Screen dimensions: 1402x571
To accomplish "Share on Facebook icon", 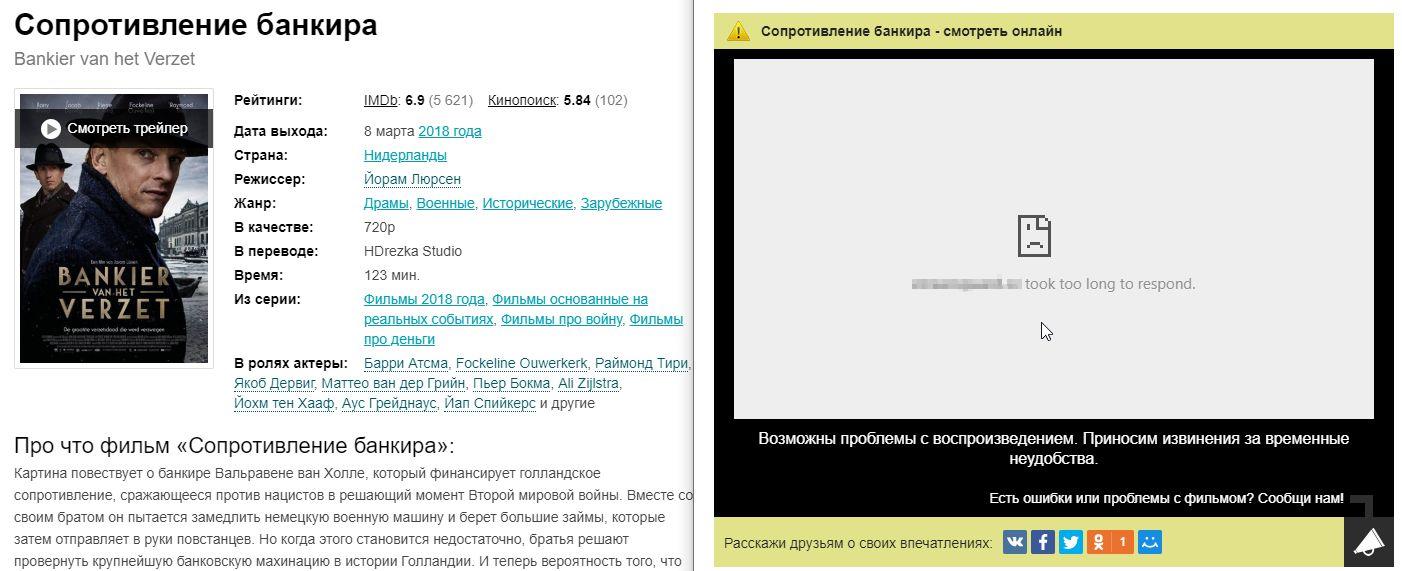I will [x=1043, y=542].
